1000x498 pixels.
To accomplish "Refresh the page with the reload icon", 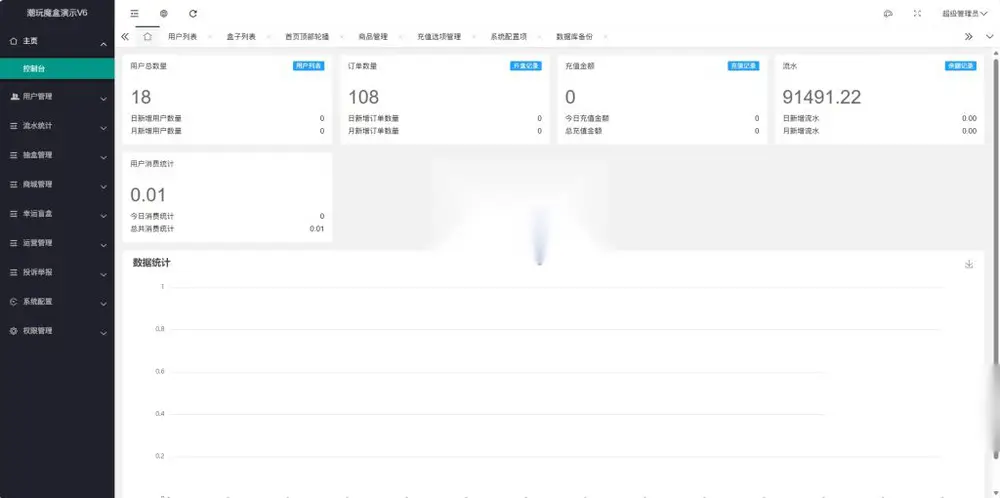I will [x=193, y=13].
